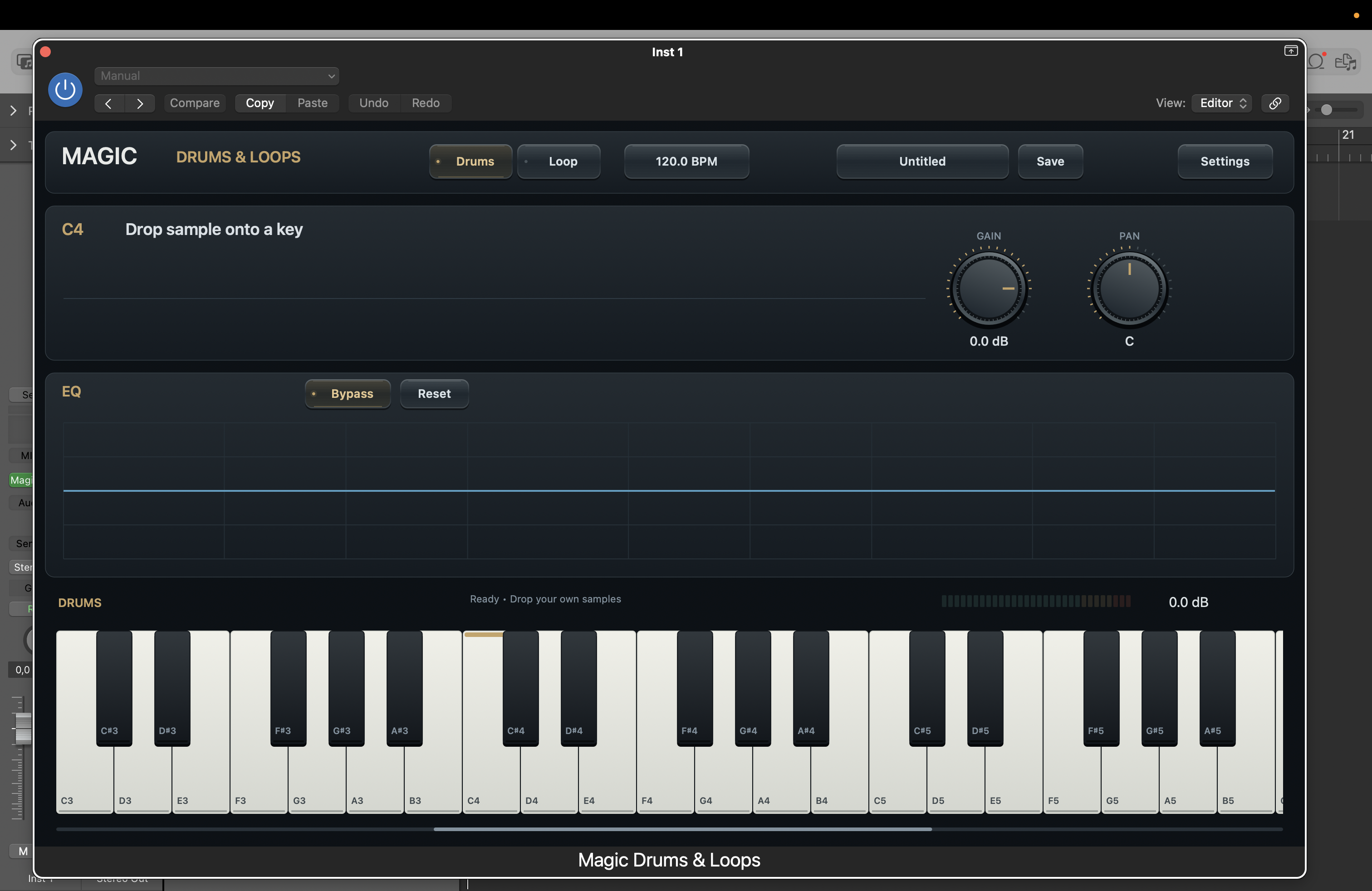This screenshot has height=891, width=1372.
Task: Reset the EQ
Action: tap(434, 394)
